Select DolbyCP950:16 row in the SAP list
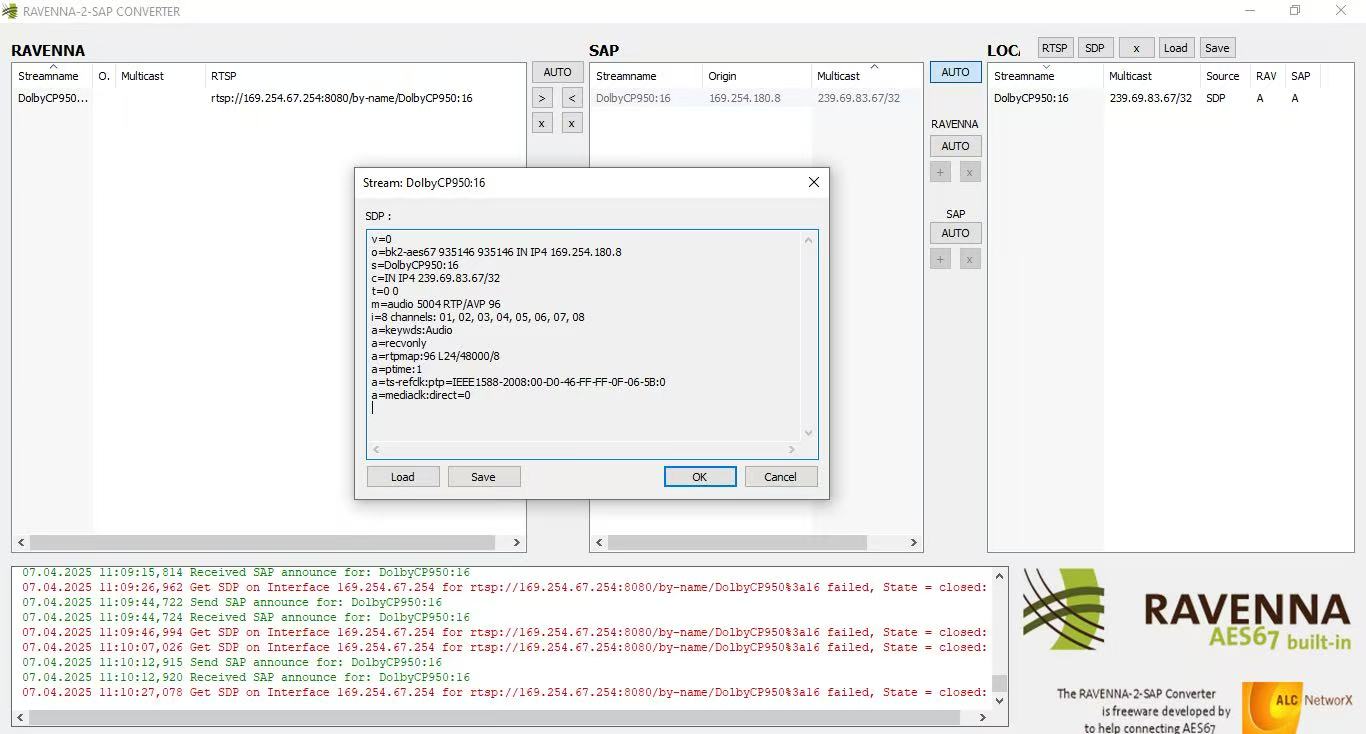This screenshot has width=1366, height=734. tap(756, 98)
